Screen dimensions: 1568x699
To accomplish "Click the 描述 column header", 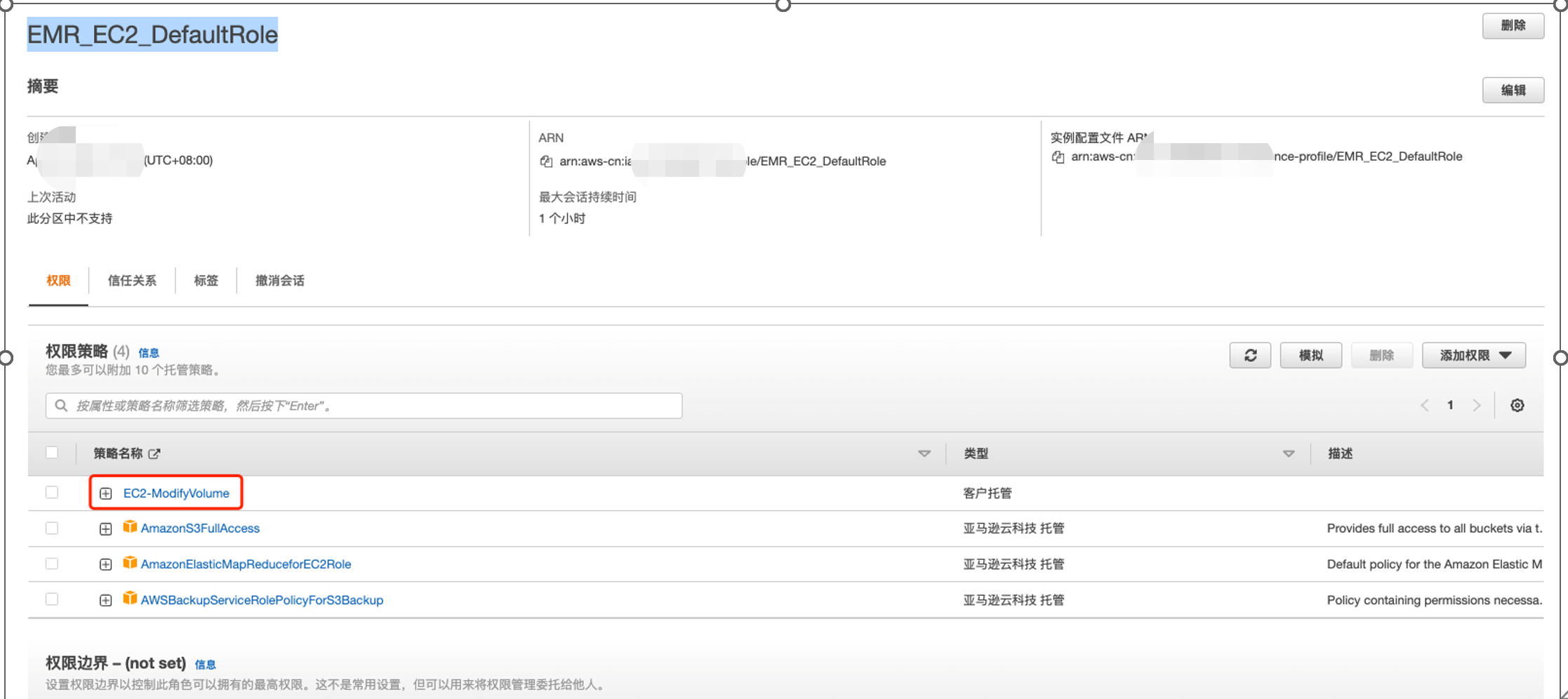I will coord(1340,453).
